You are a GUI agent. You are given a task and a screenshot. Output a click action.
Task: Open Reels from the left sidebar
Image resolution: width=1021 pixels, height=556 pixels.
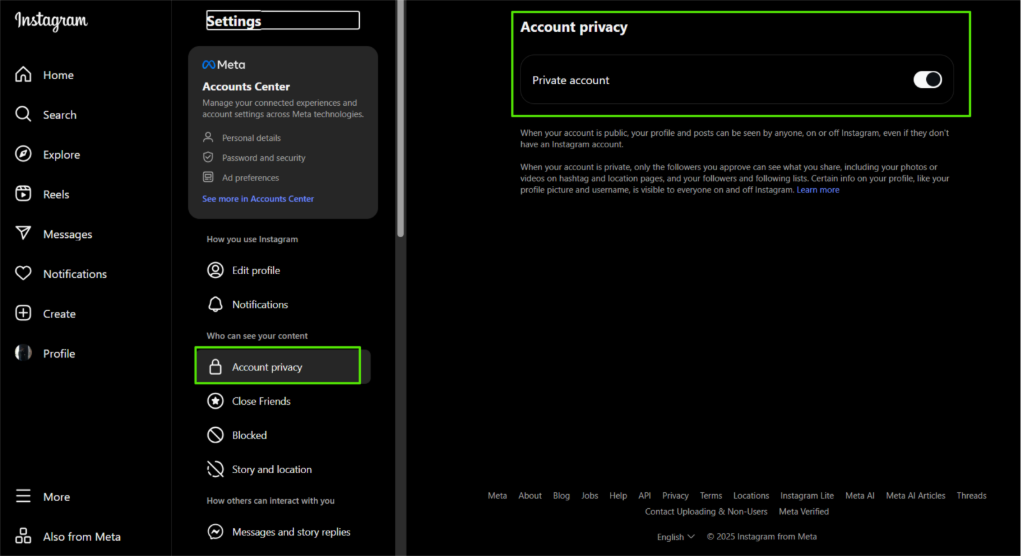coord(23,194)
